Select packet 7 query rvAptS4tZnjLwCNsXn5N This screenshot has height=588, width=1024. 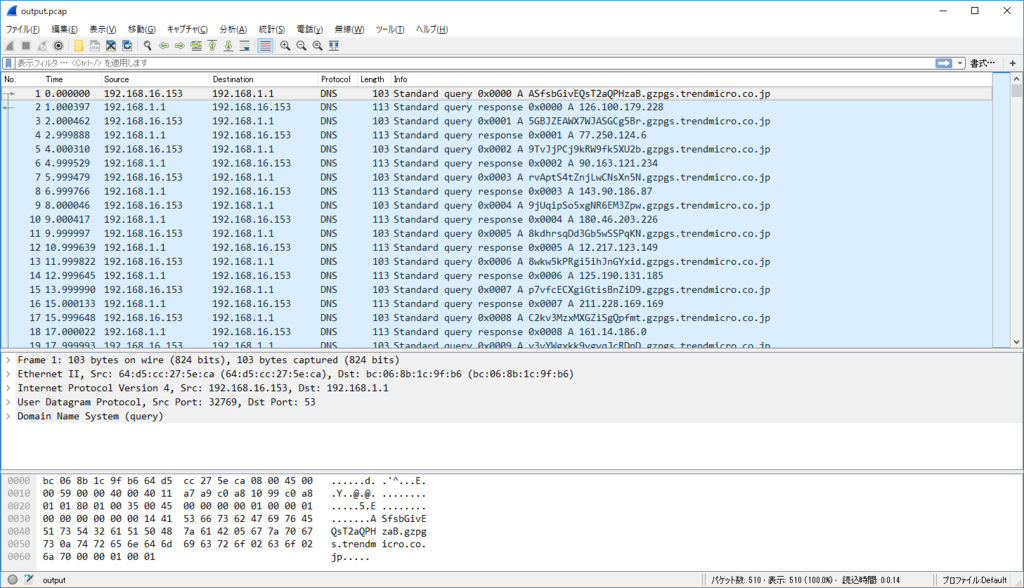coord(496,177)
